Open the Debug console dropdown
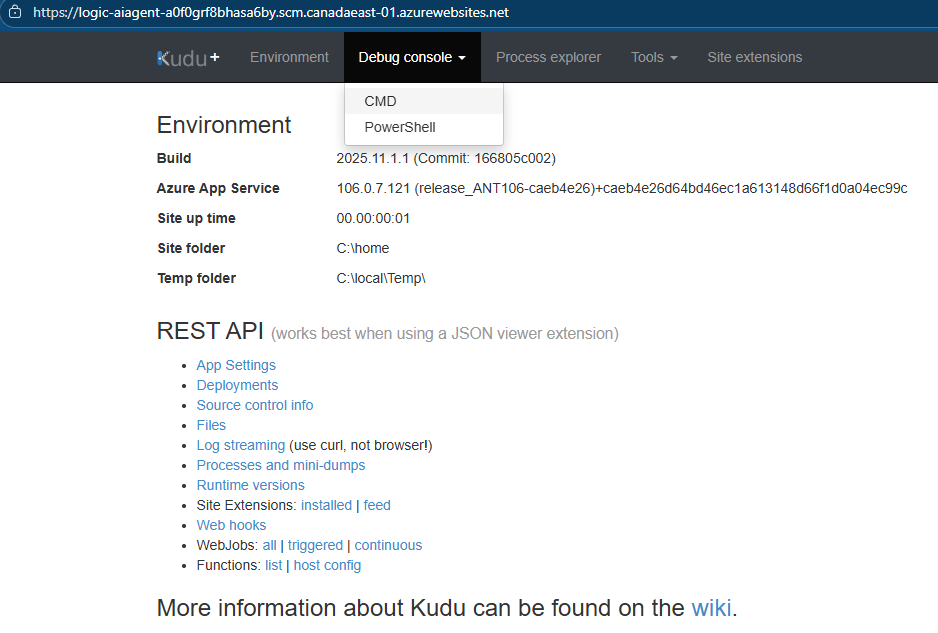 (412, 58)
